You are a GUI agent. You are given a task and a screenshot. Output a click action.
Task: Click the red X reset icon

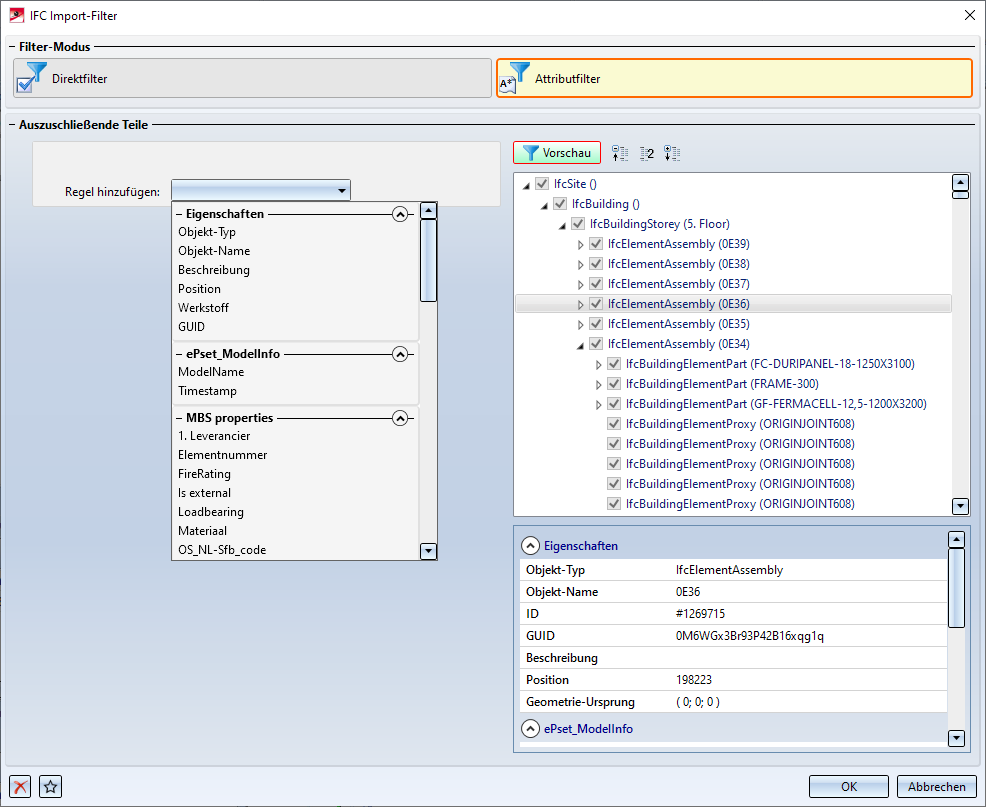[x=20, y=786]
